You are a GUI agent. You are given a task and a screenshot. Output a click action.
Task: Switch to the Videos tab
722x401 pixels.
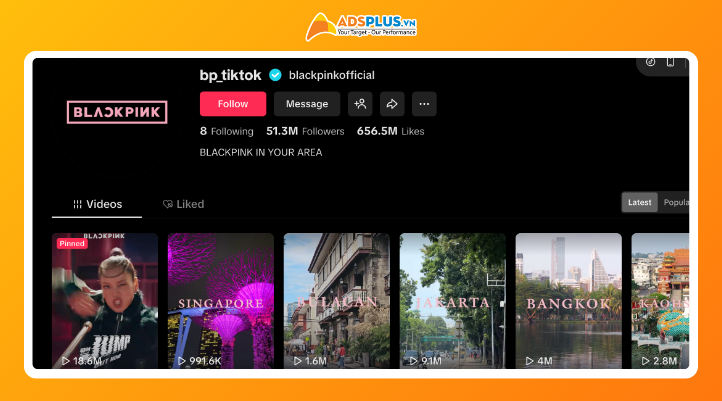click(x=97, y=204)
